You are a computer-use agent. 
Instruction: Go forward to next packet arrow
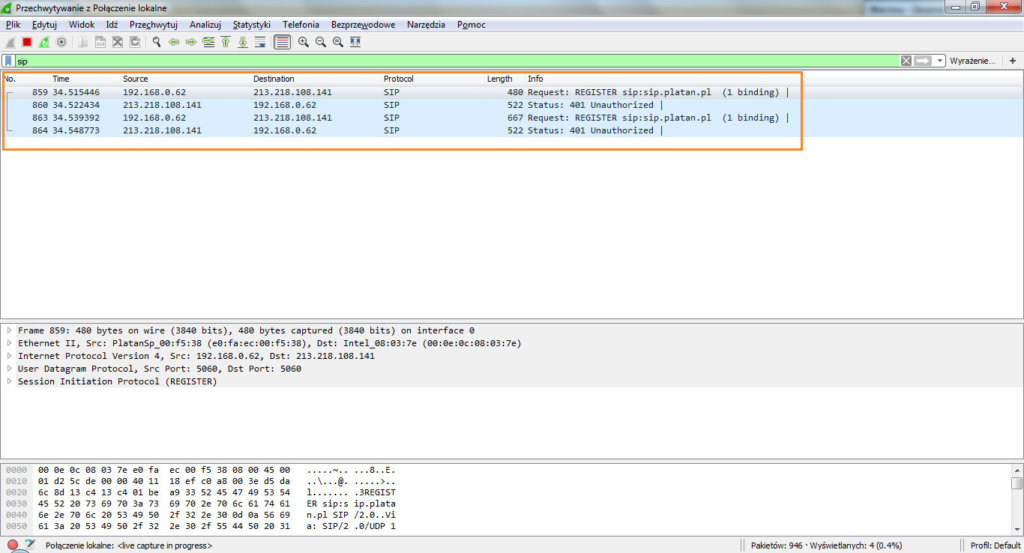coord(191,42)
